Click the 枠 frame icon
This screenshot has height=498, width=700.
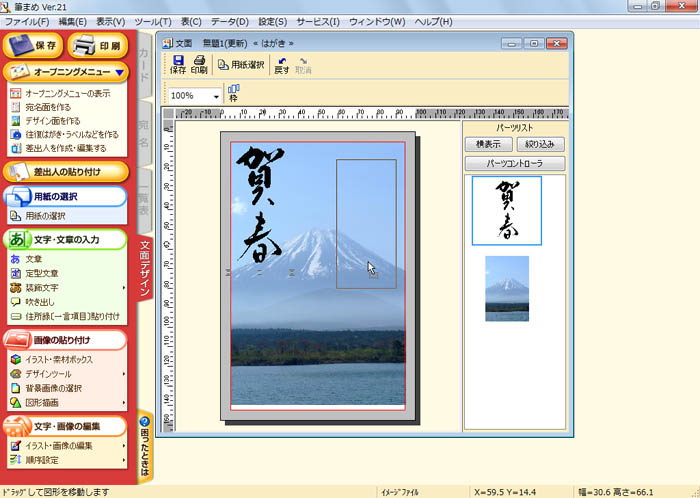point(234,94)
